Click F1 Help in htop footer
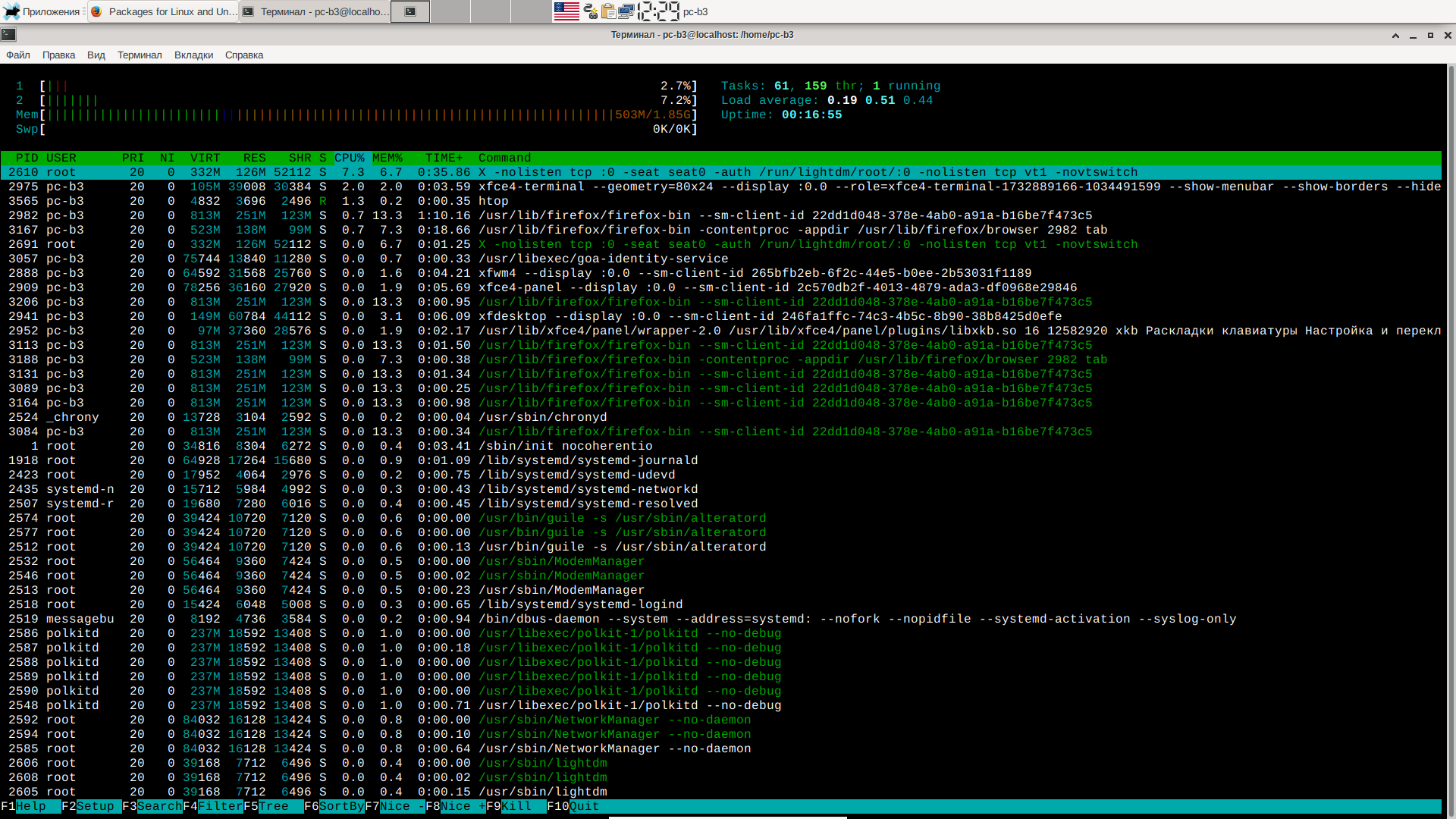1456x819 pixels. (x=31, y=806)
